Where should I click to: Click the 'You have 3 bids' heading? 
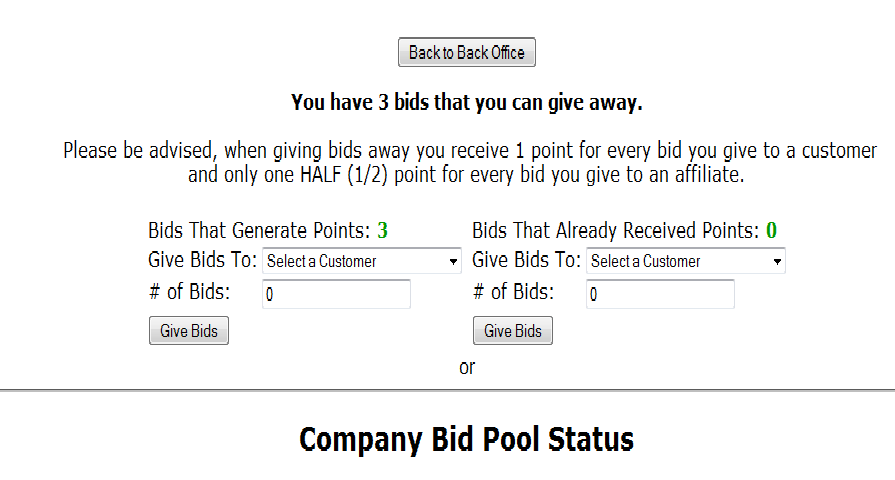[466, 102]
